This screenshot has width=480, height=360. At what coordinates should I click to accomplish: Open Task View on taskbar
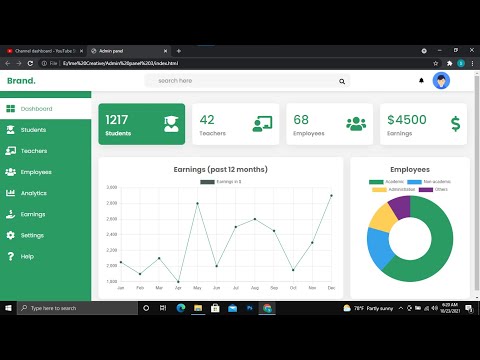point(163,308)
